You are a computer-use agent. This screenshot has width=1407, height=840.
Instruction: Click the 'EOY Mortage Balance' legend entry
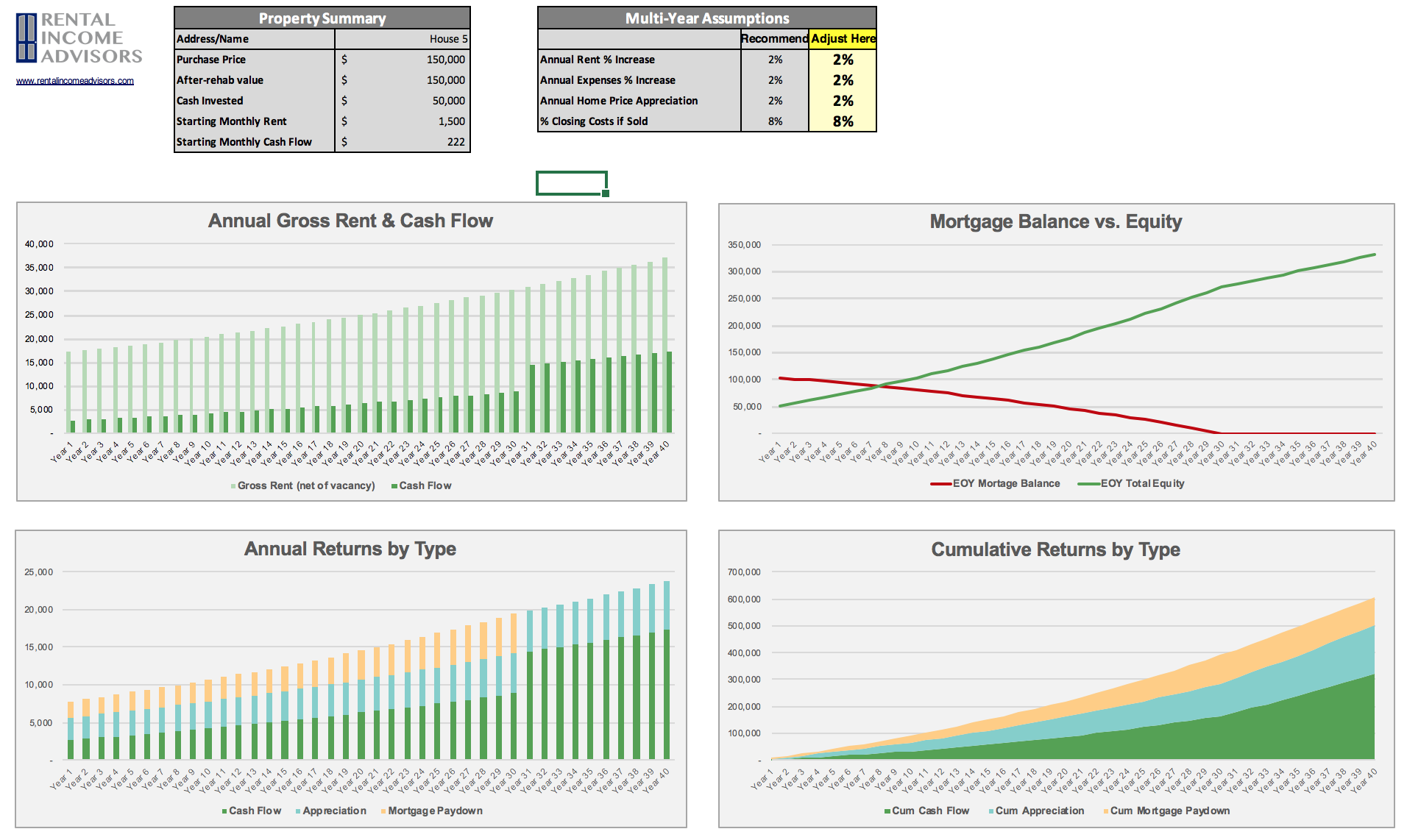[x=996, y=483]
